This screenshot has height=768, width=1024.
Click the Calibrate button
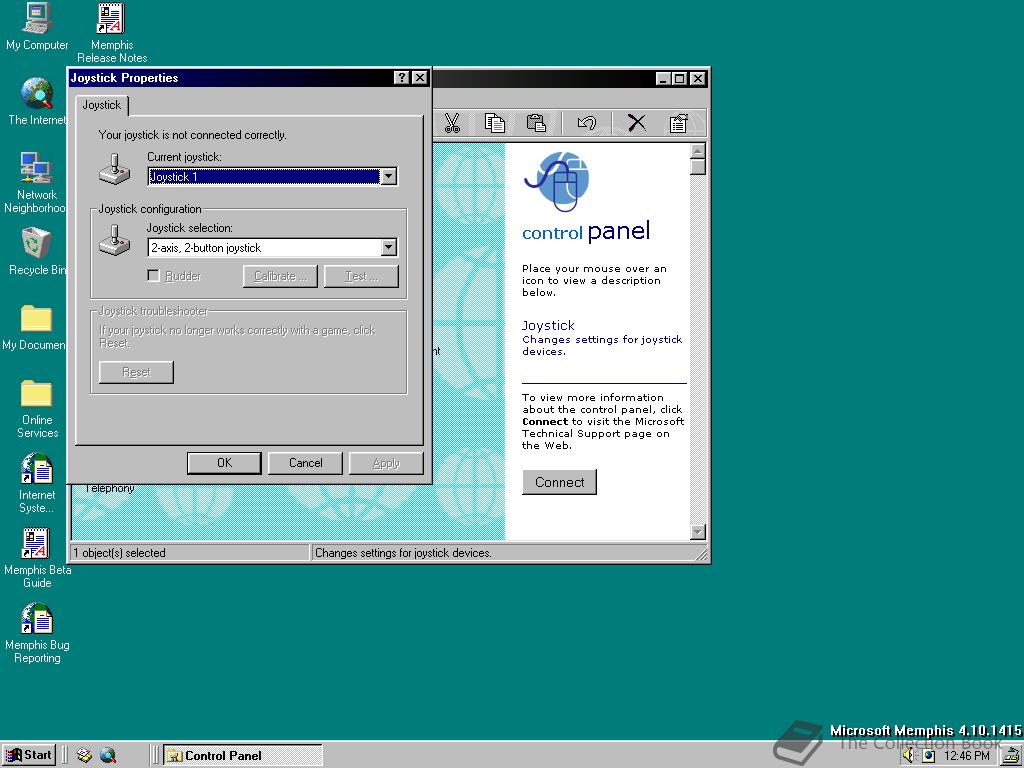(280, 276)
